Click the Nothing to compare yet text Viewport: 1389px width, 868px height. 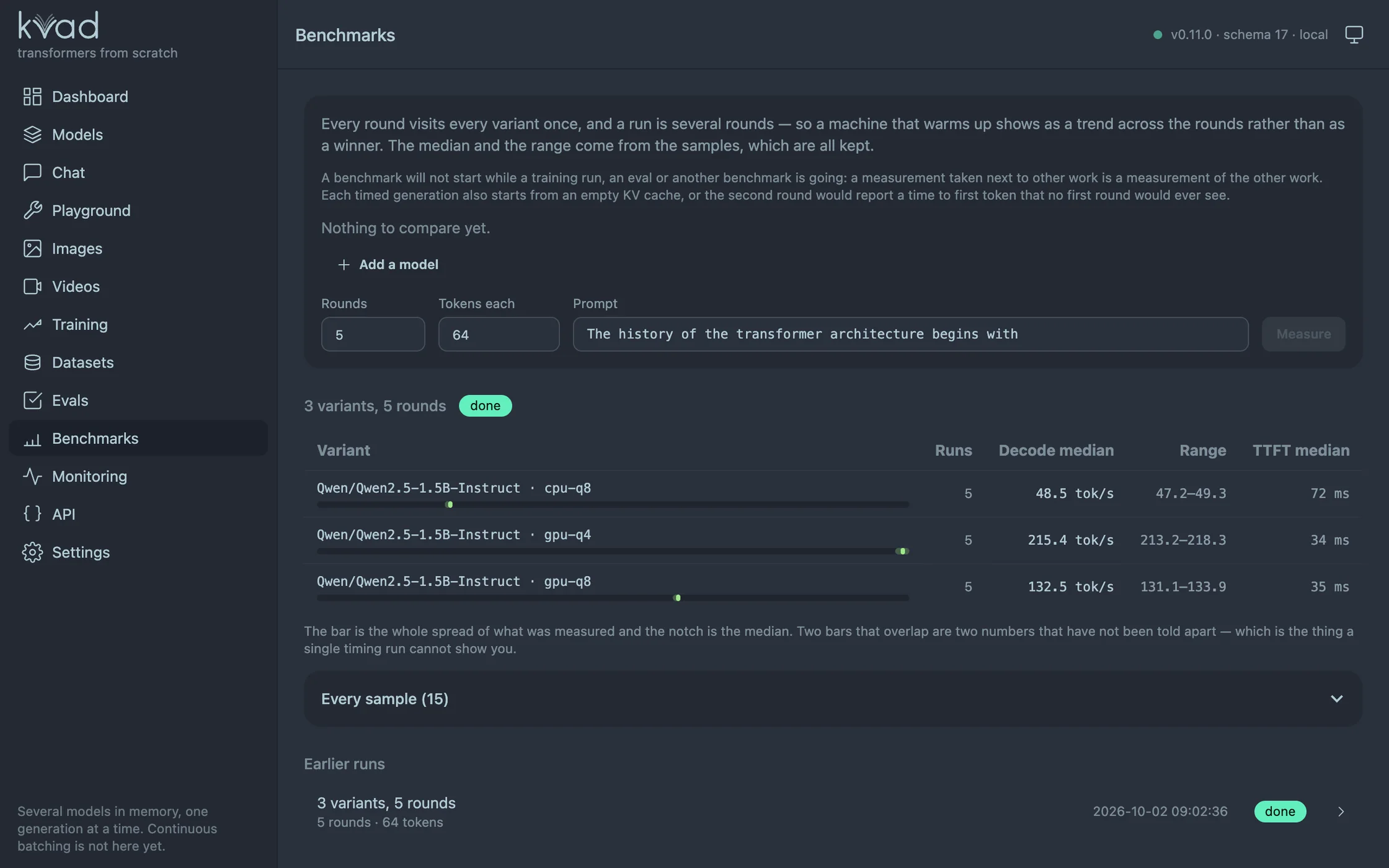pyautogui.click(x=406, y=228)
